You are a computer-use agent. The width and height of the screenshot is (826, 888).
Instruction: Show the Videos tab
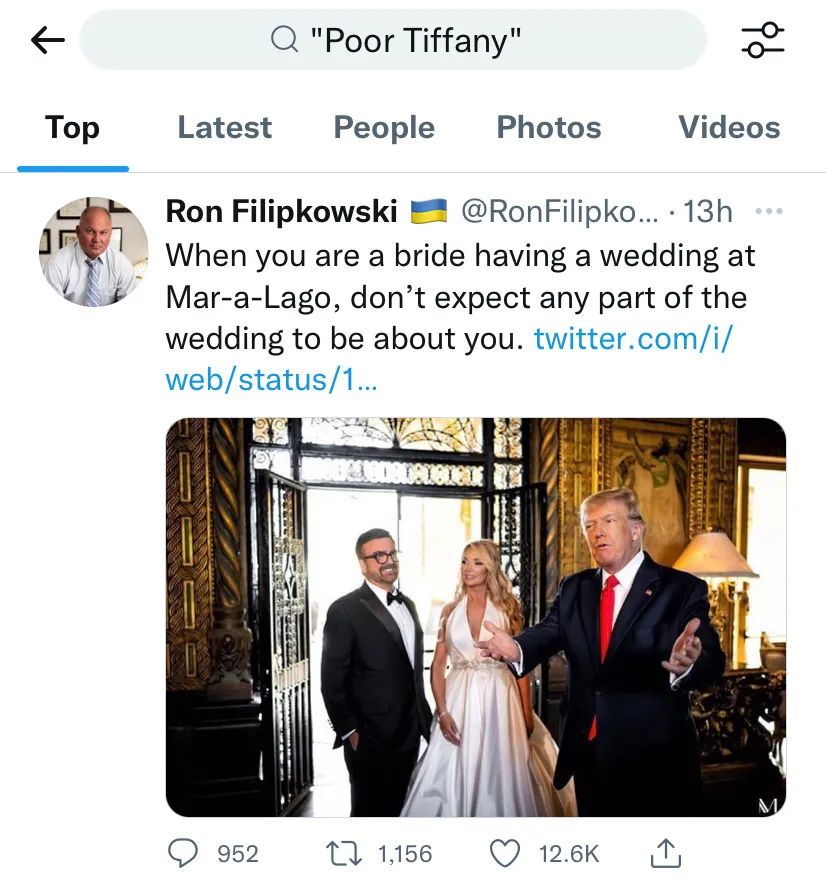pyautogui.click(x=729, y=128)
